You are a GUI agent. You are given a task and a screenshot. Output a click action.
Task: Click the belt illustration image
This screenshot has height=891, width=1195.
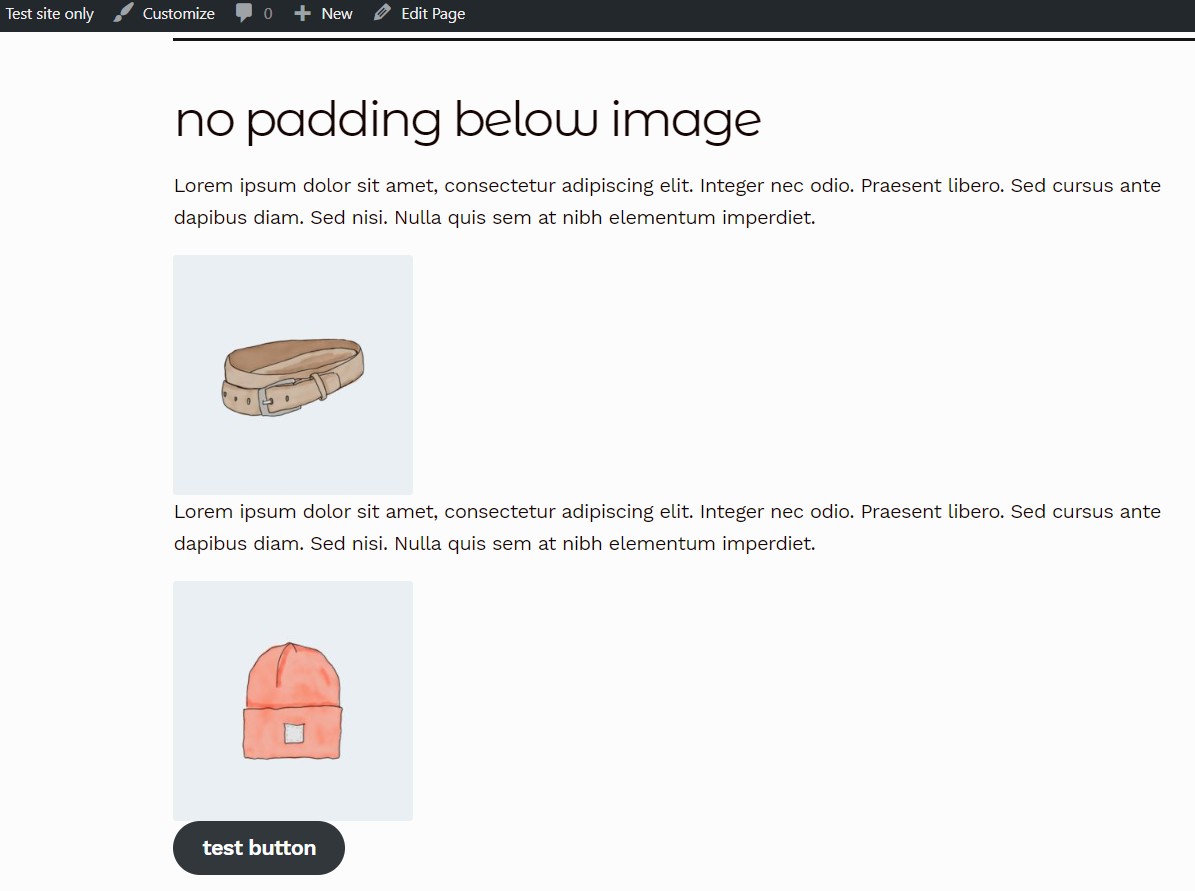292,375
